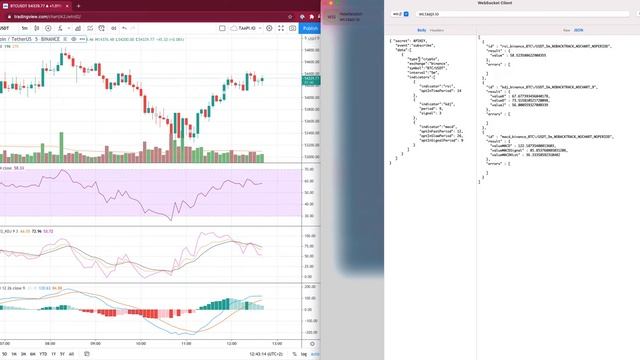Open the indicators fx menu

tap(60, 28)
